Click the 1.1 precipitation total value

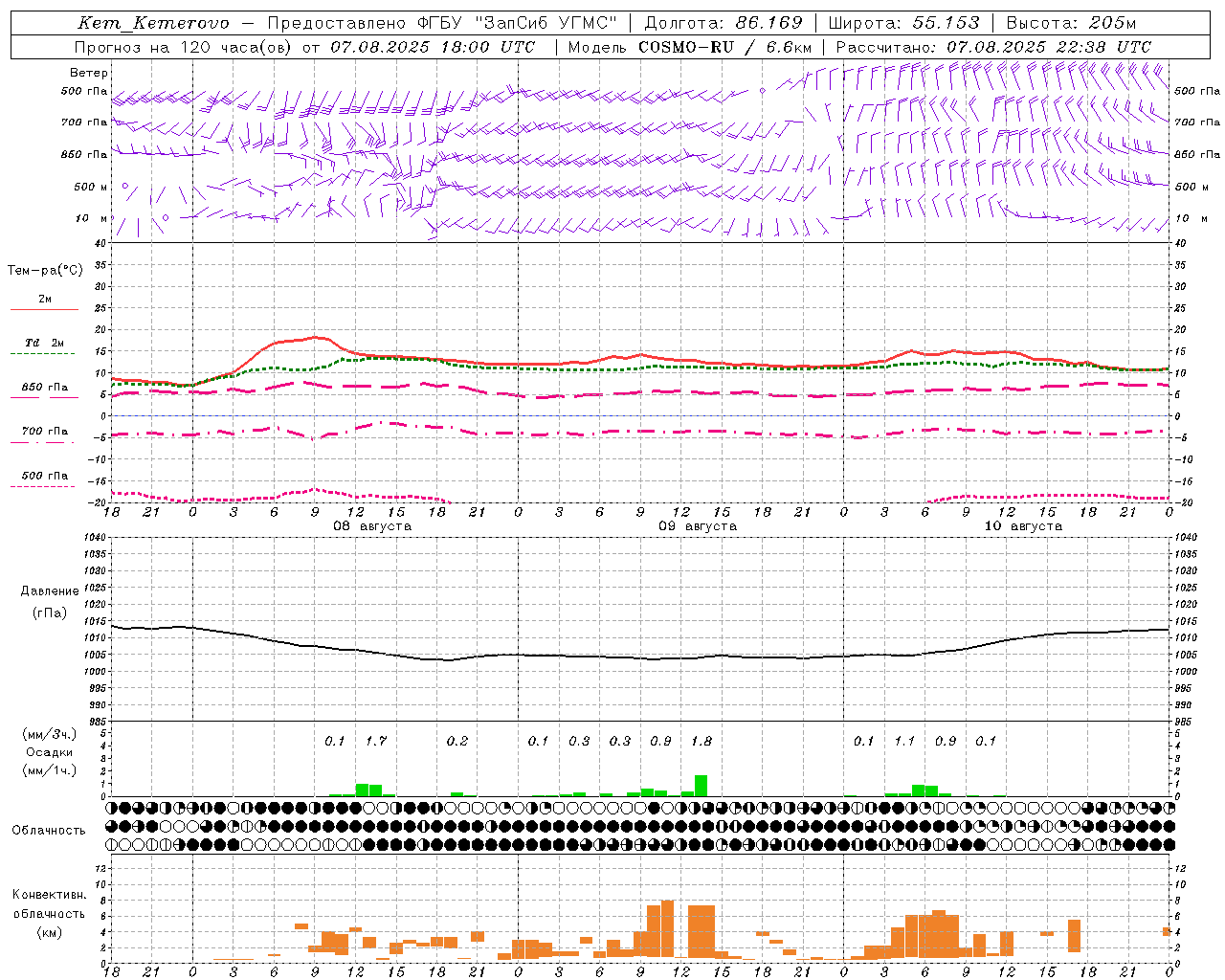pos(904,741)
